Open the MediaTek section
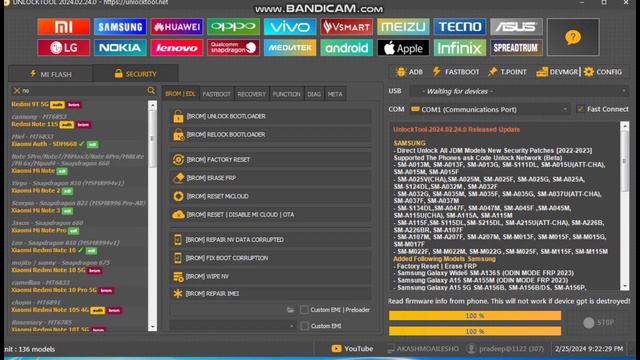Viewport: 640px width, 360px height. 290,48
